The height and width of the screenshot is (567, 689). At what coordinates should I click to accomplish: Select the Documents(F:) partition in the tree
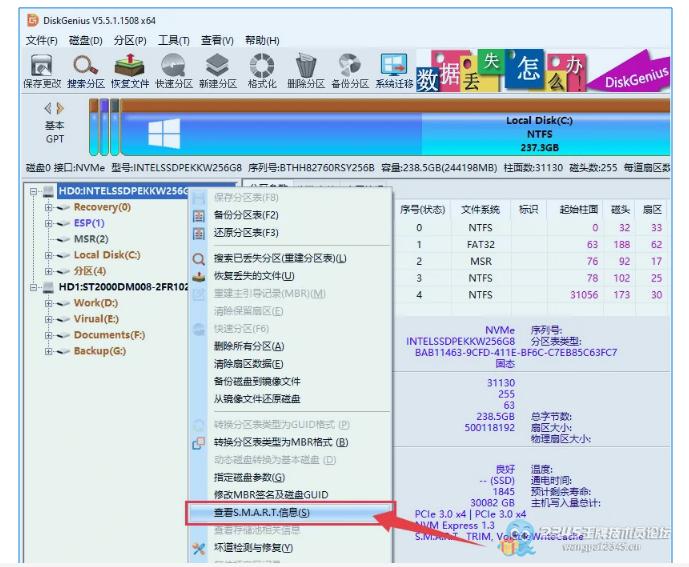pos(109,335)
